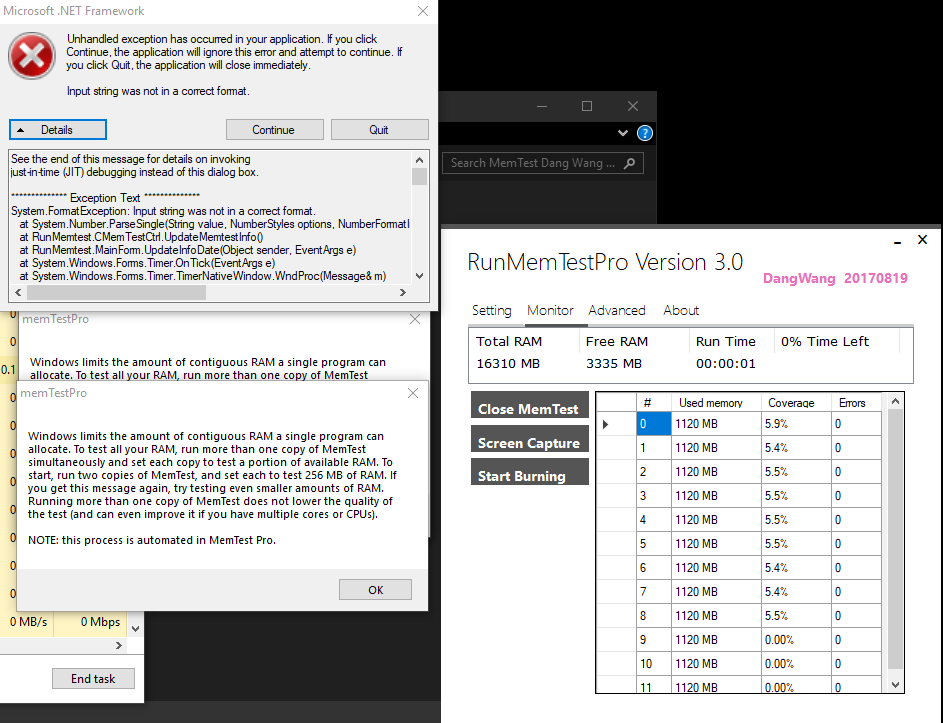Click the Coverage column header

[x=796, y=402]
